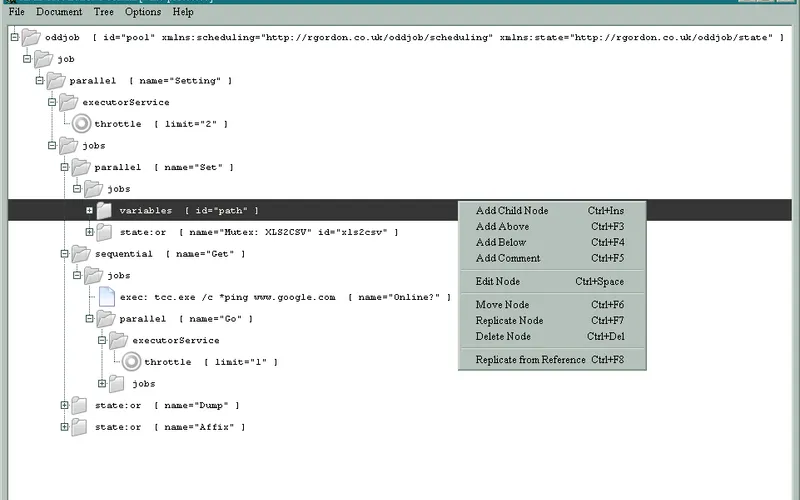The height and width of the screenshot is (500, 800).
Task: Choose Add Child Node from context menu
Action: click(x=552, y=210)
